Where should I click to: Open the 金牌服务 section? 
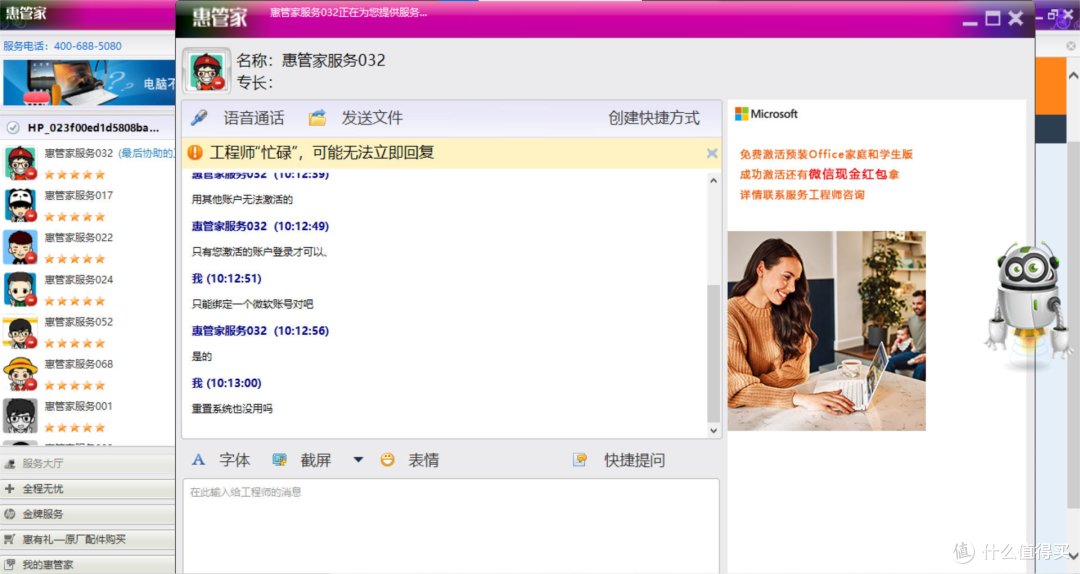(x=87, y=514)
